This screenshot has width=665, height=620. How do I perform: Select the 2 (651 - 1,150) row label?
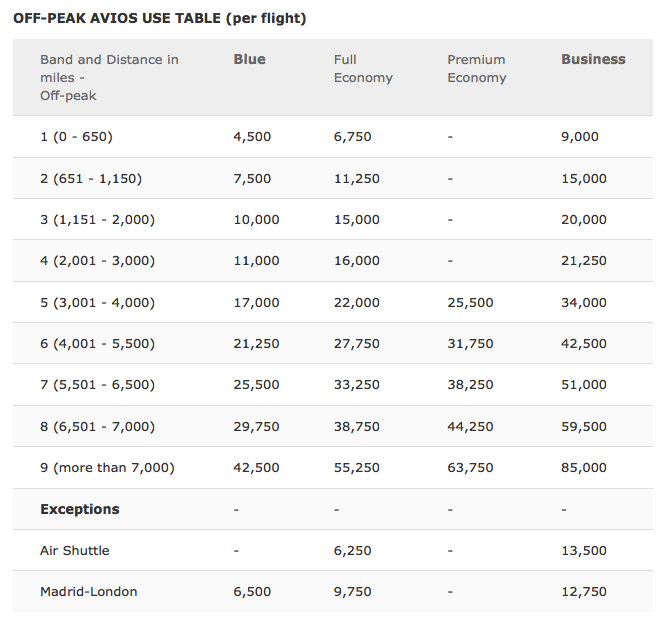click(91, 178)
